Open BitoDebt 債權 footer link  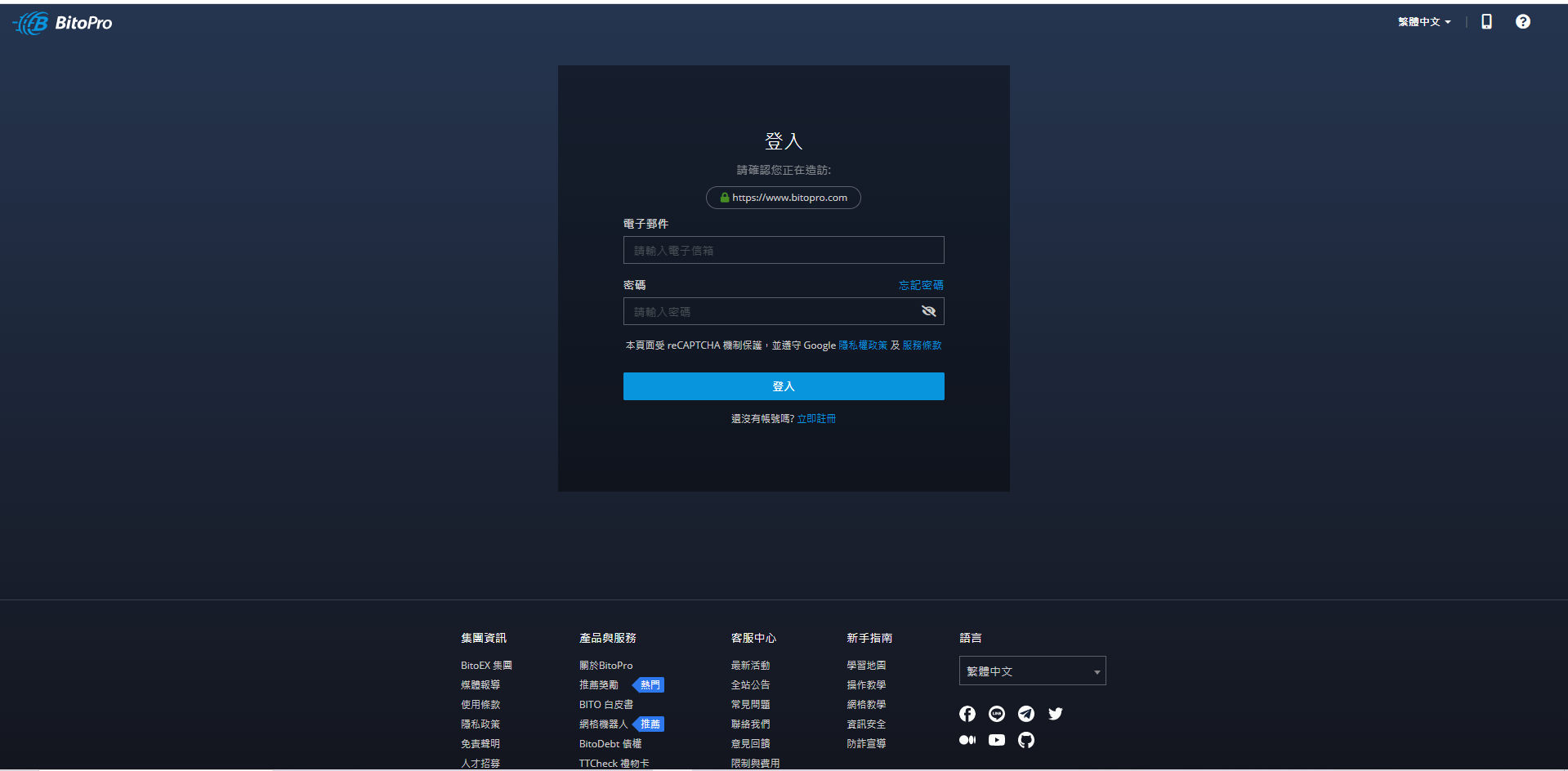(610, 744)
